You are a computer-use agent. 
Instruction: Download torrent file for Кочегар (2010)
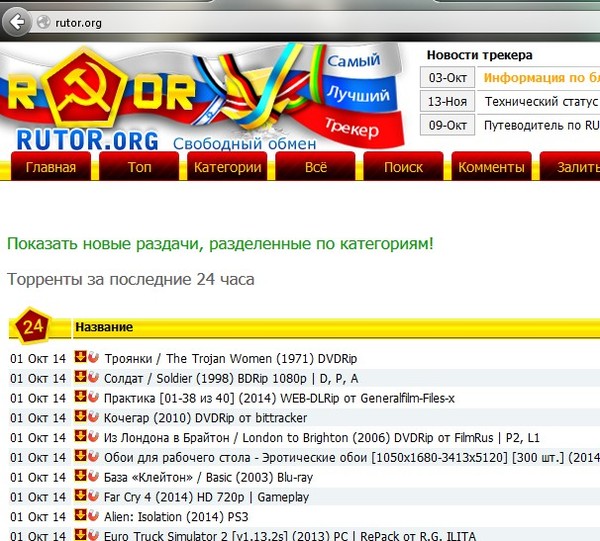coord(80,416)
